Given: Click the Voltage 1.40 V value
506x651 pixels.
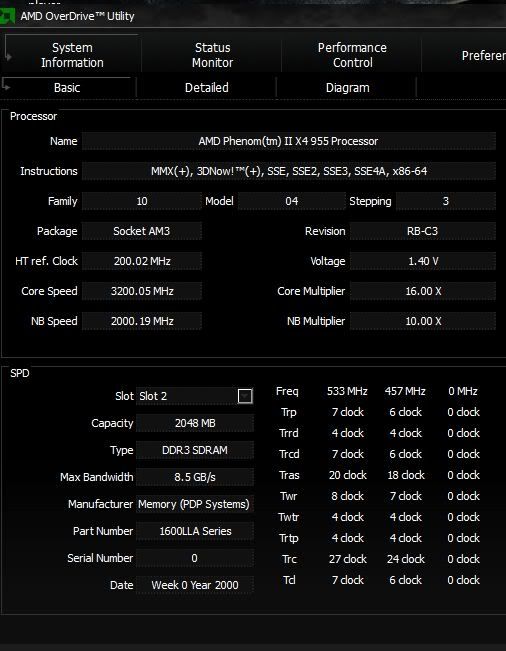Looking at the screenshot, I should coord(423,261).
